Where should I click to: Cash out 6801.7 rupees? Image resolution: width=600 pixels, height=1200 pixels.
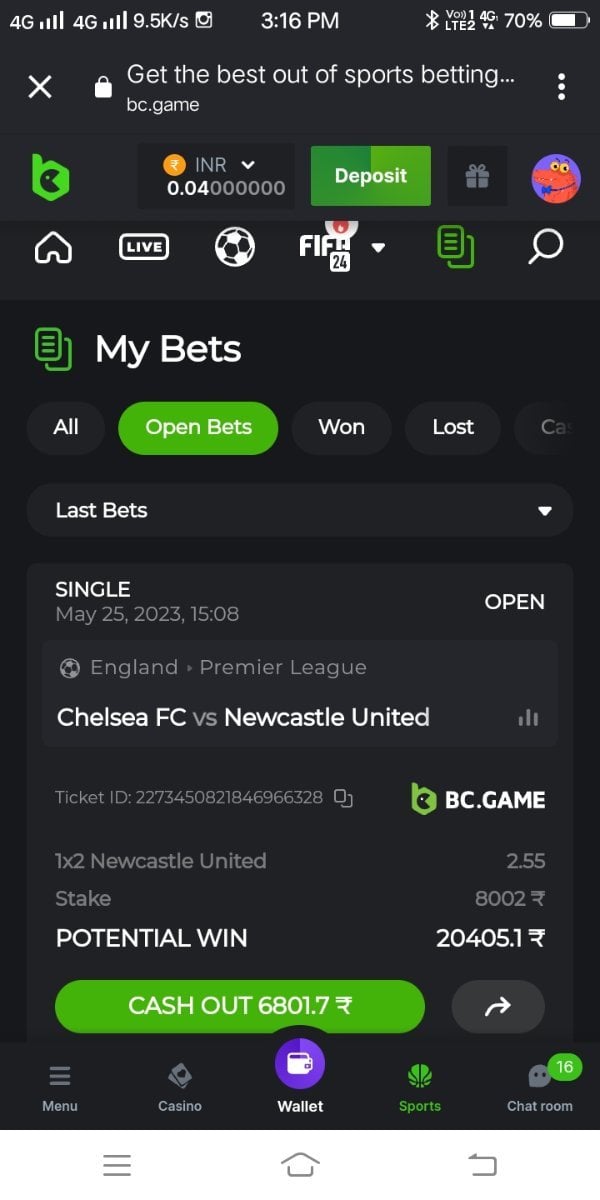(240, 1006)
